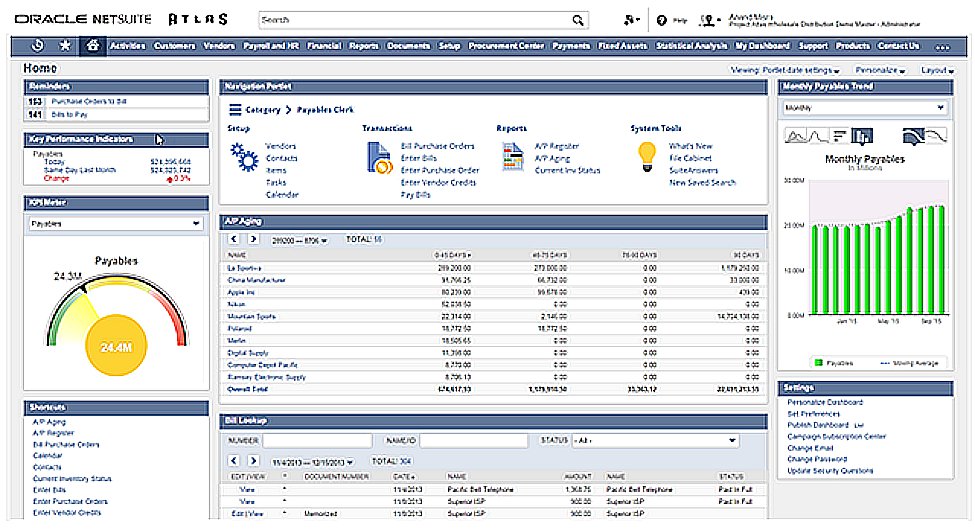
Task: Open the Procurement Center menu
Action: click(506, 46)
